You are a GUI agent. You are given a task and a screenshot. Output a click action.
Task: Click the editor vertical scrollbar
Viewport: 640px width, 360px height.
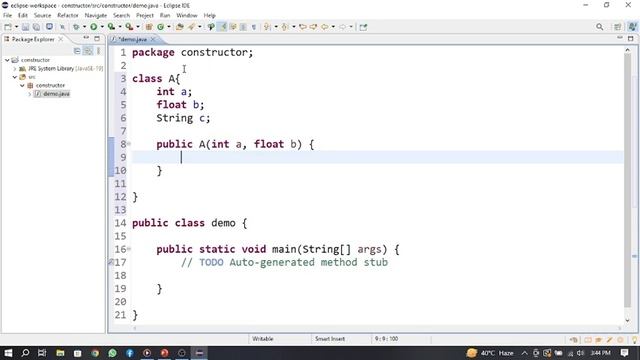pyautogui.click(x=627, y=180)
